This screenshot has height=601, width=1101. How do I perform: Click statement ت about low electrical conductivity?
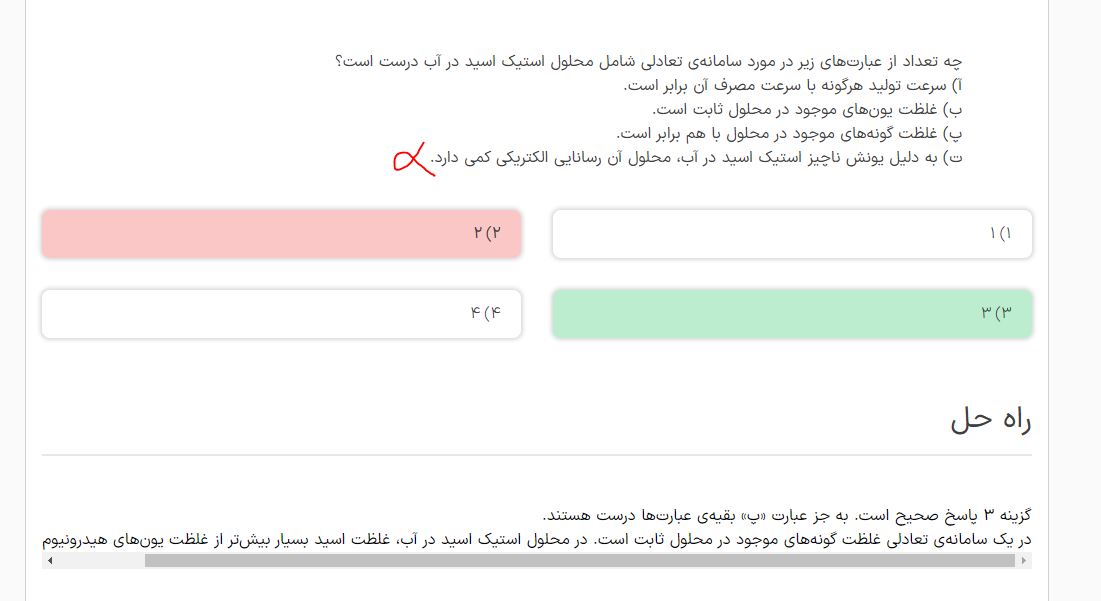[x=700, y=157]
